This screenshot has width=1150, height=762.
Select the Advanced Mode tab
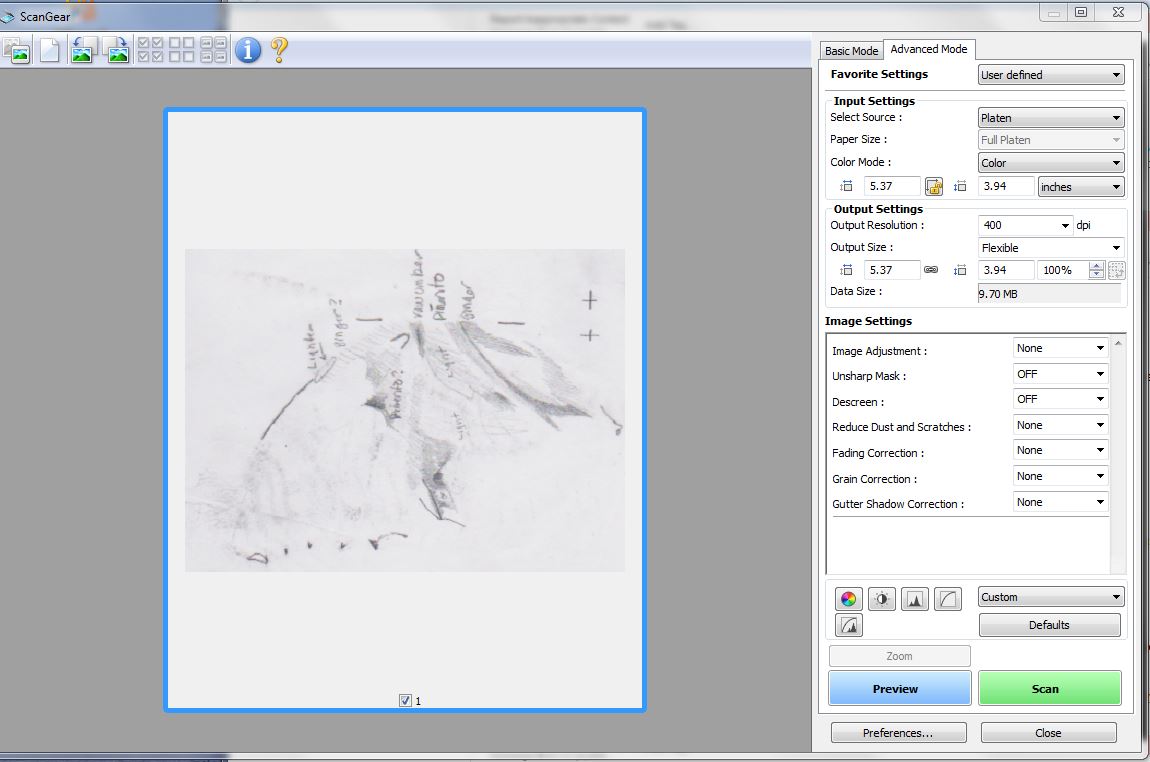tap(928, 48)
